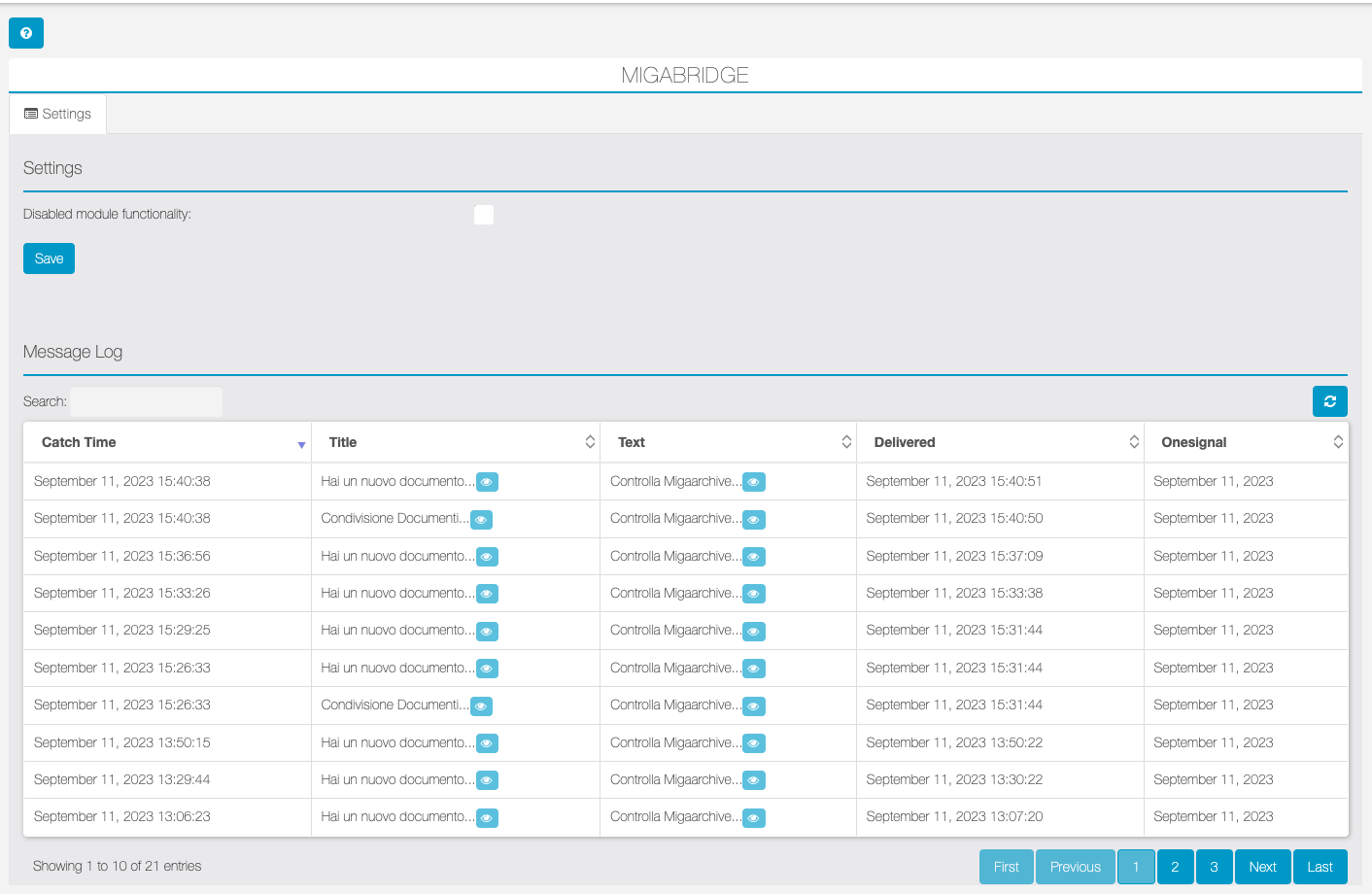The height and width of the screenshot is (894, 1372).
Task: Go to page 2 of the log
Action: click(1175, 867)
